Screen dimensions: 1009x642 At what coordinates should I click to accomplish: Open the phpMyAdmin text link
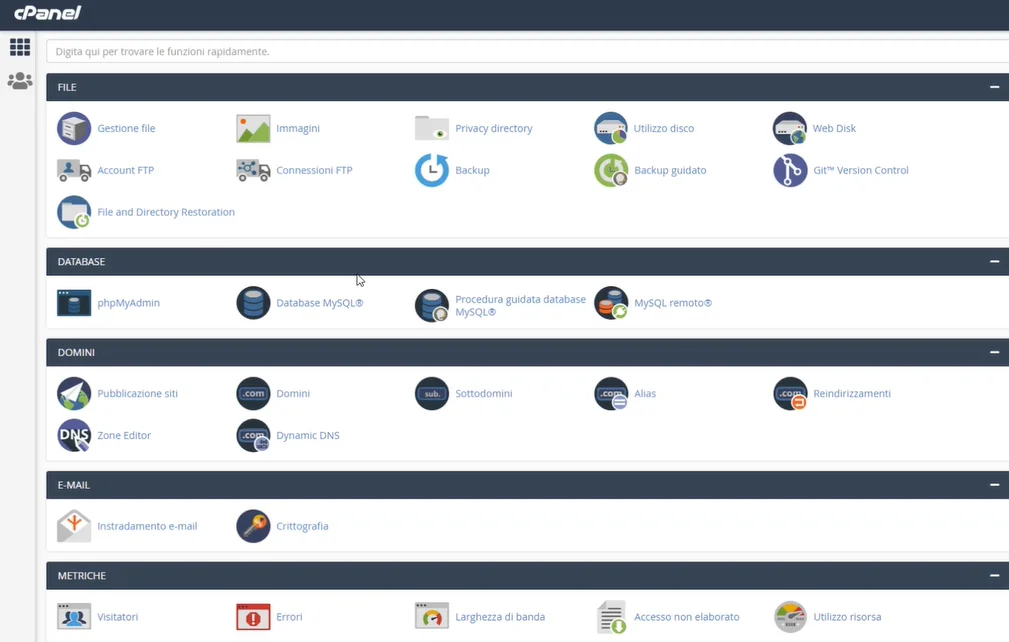pos(128,303)
